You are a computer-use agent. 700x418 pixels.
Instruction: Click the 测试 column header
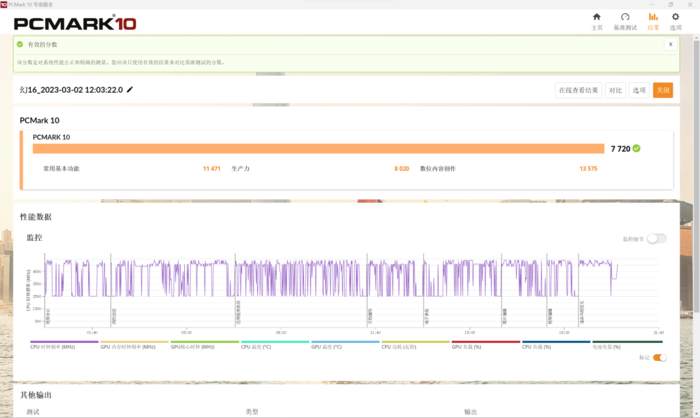[x=33, y=412]
